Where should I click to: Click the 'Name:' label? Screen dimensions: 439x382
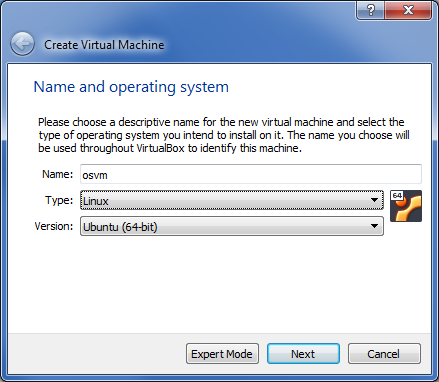pyautogui.click(x=57, y=174)
